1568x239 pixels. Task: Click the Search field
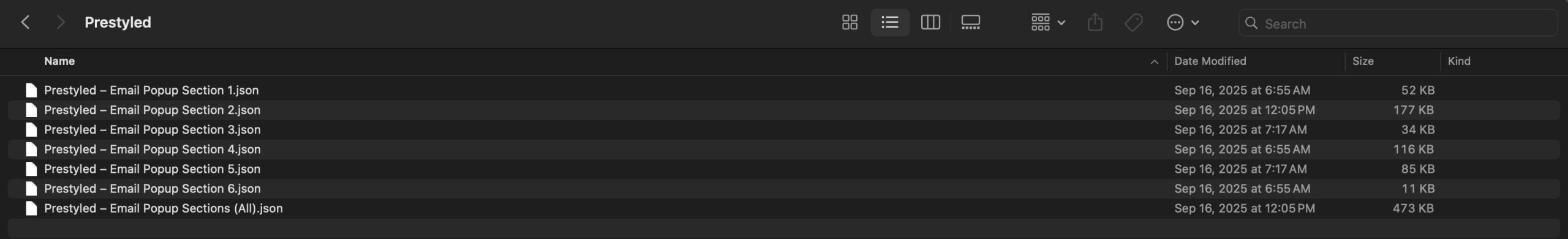click(1398, 23)
